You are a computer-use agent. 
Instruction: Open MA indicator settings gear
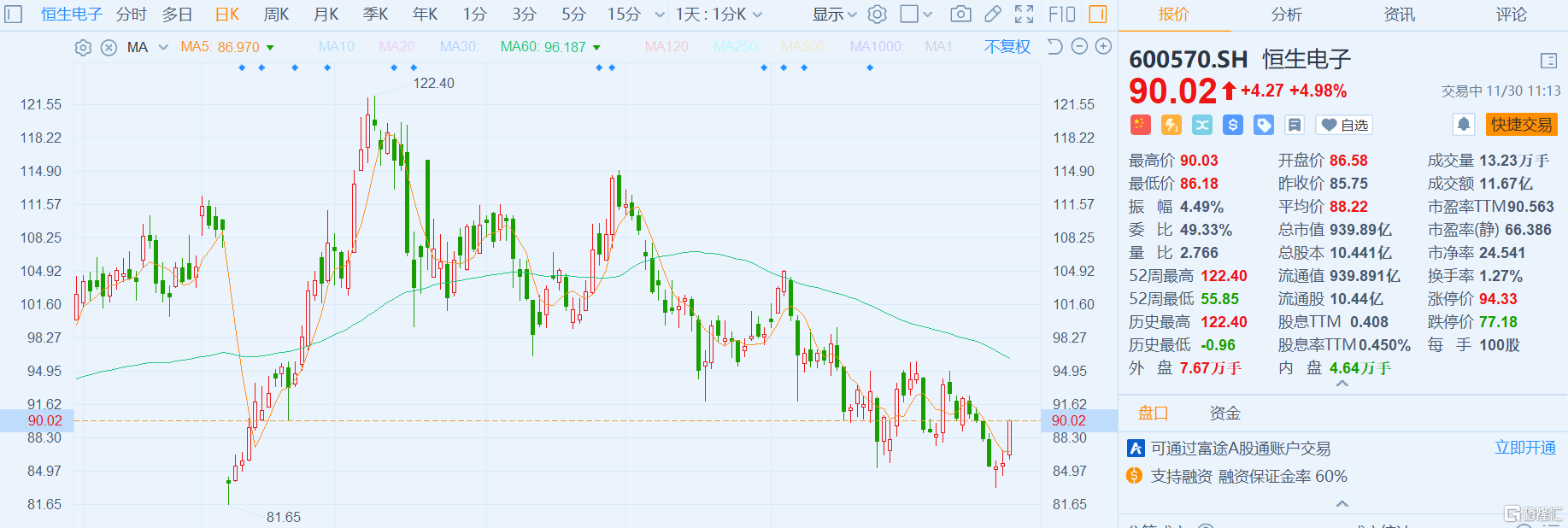[83, 48]
